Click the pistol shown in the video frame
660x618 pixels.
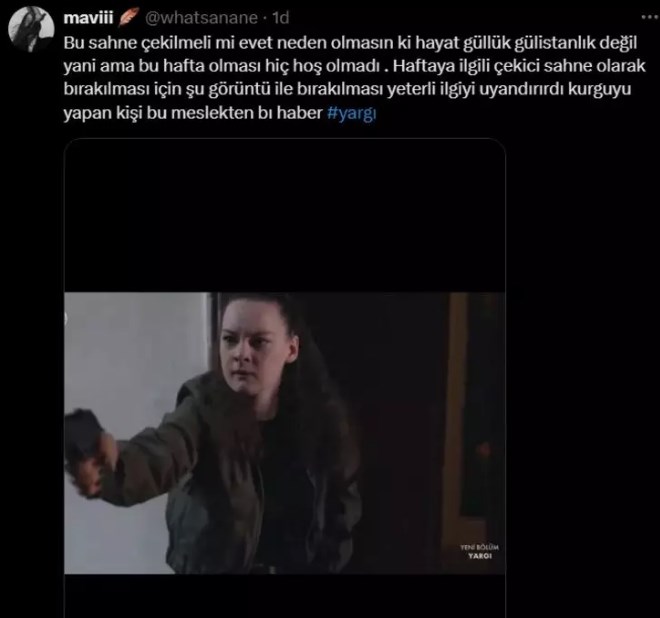pos(83,442)
